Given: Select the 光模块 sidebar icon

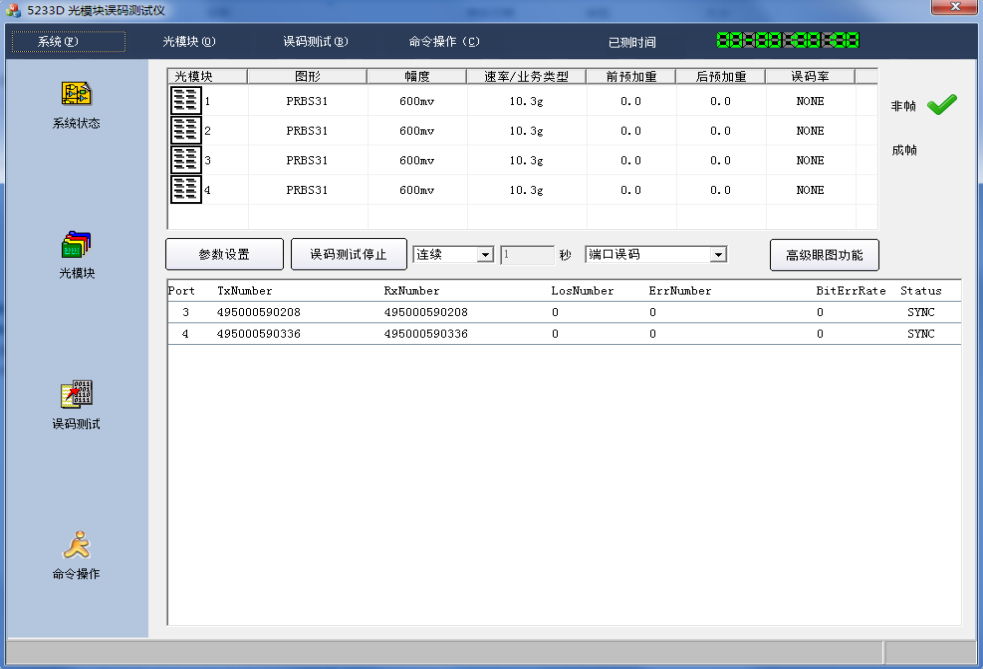Looking at the screenshot, I should [x=77, y=245].
